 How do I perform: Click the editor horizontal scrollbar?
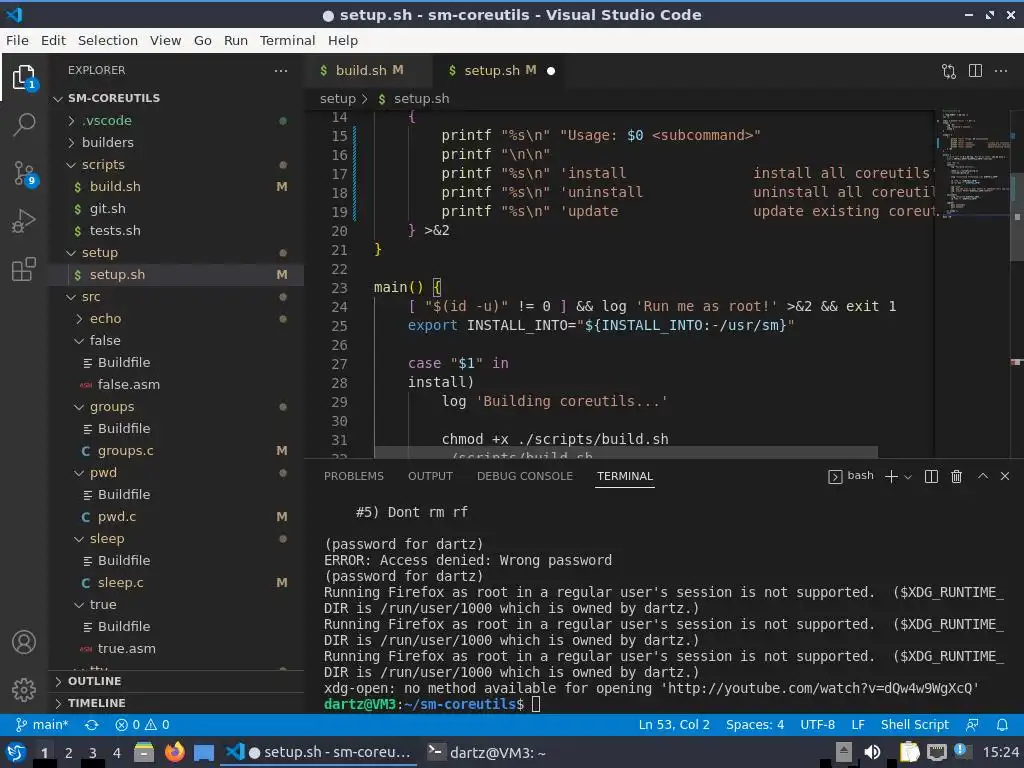coord(626,453)
